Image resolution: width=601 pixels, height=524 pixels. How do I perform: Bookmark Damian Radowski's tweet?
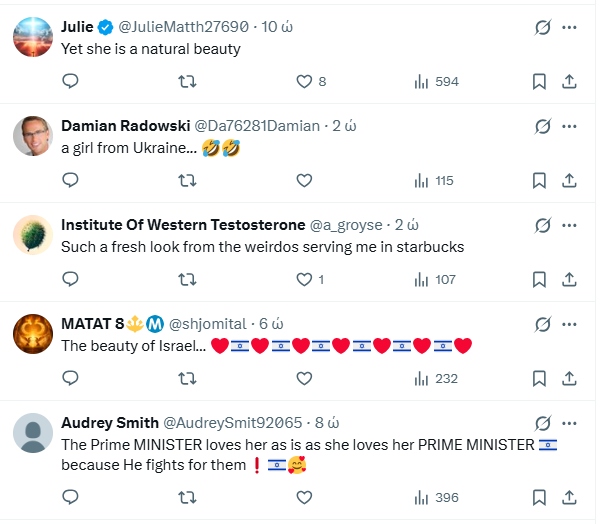coord(539,181)
